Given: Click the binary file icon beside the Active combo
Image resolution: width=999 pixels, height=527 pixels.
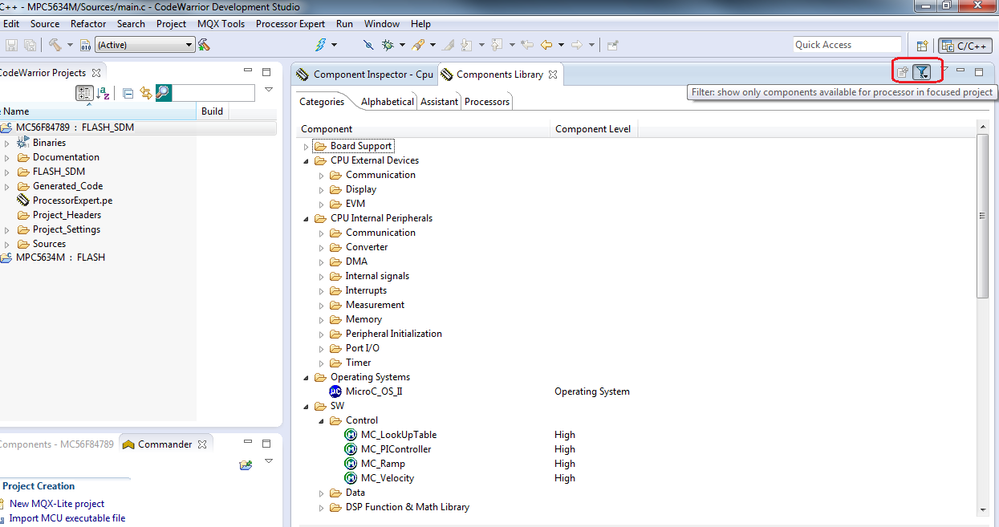Looking at the screenshot, I should pyautogui.click(x=85, y=45).
